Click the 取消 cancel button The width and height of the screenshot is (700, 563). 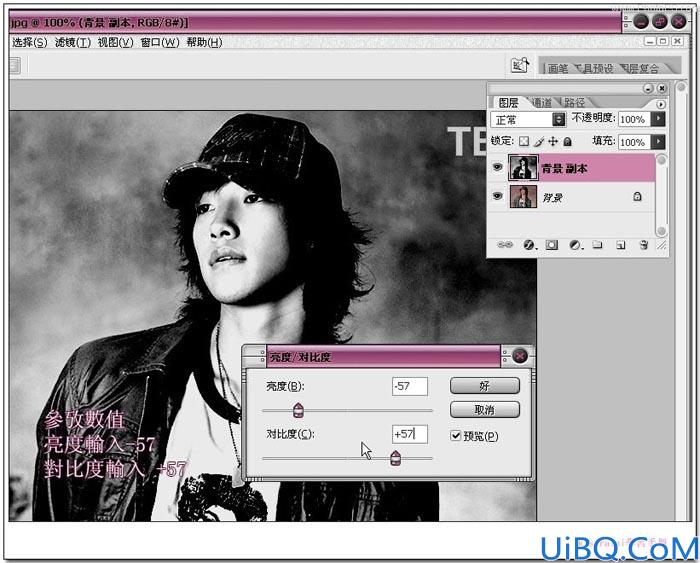tap(484, 409)
